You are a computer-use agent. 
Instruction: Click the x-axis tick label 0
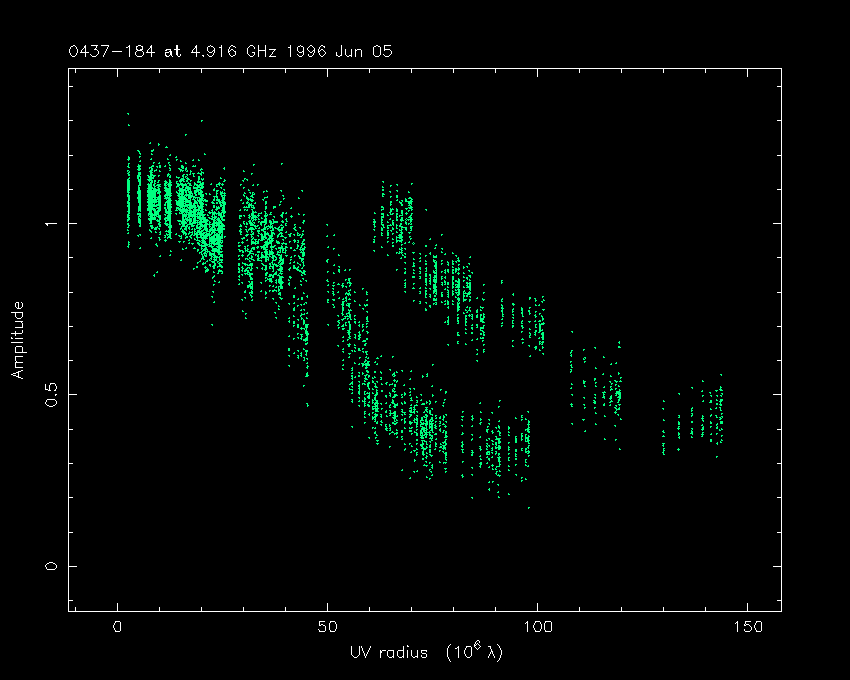click(x=118, y=628)
